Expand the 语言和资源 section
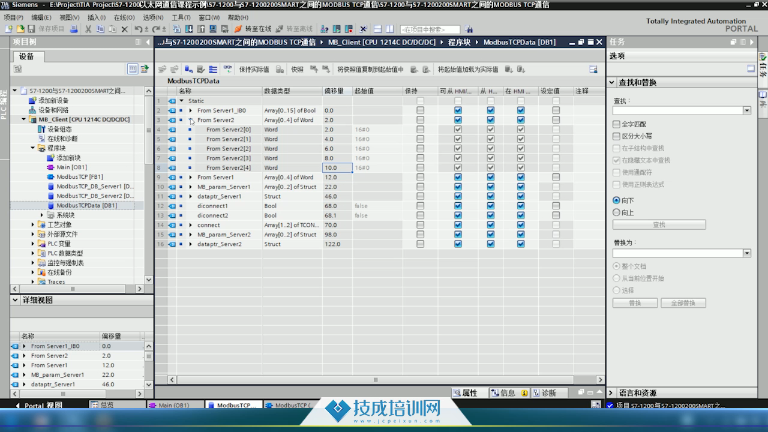This screenshot has height=432, width=768. point(611,393)
